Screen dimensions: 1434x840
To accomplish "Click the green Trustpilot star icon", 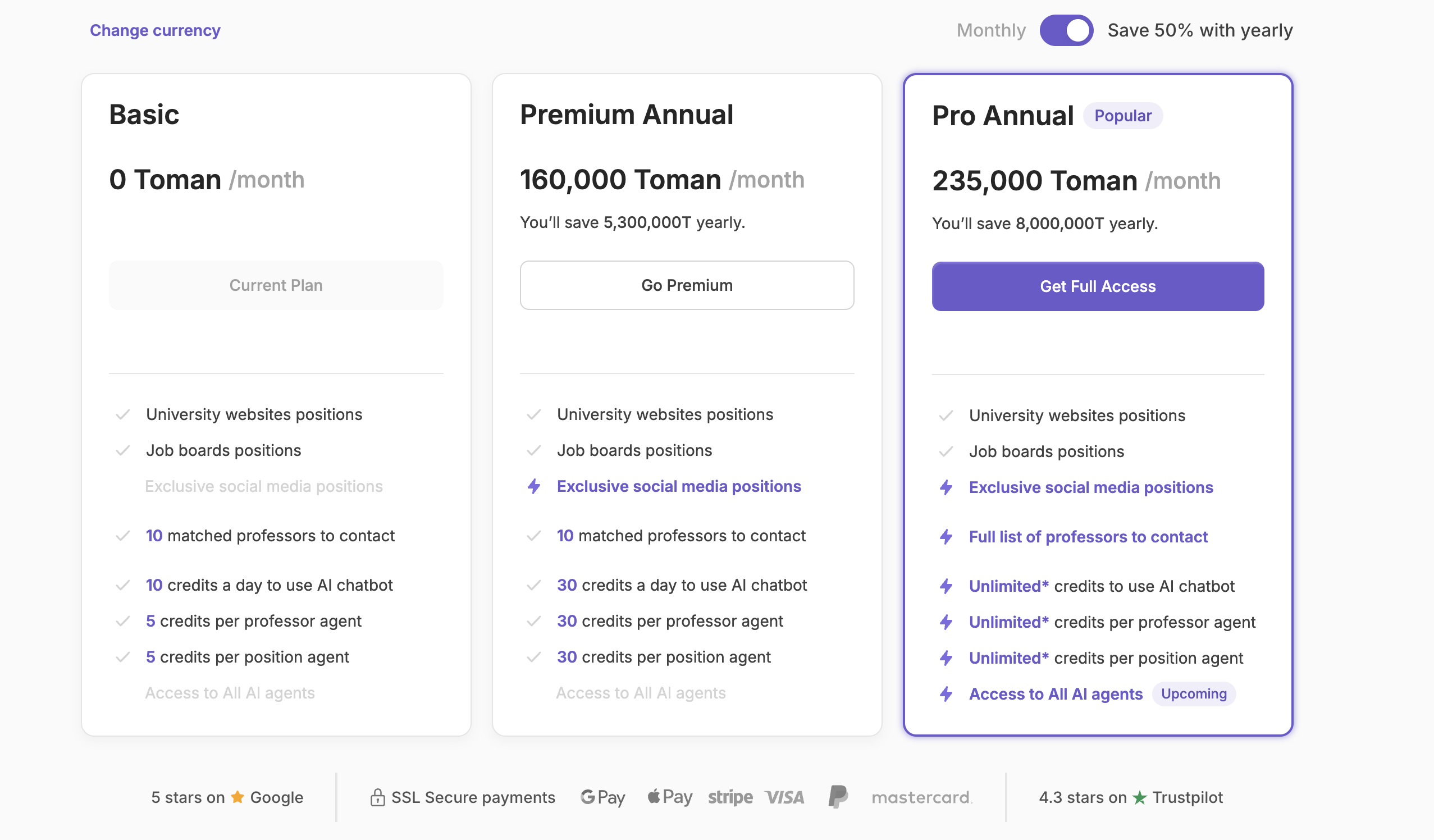I will (1139, 797).
